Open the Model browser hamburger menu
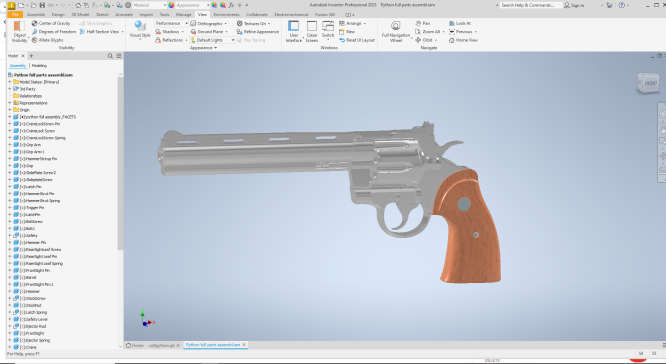 119,56
